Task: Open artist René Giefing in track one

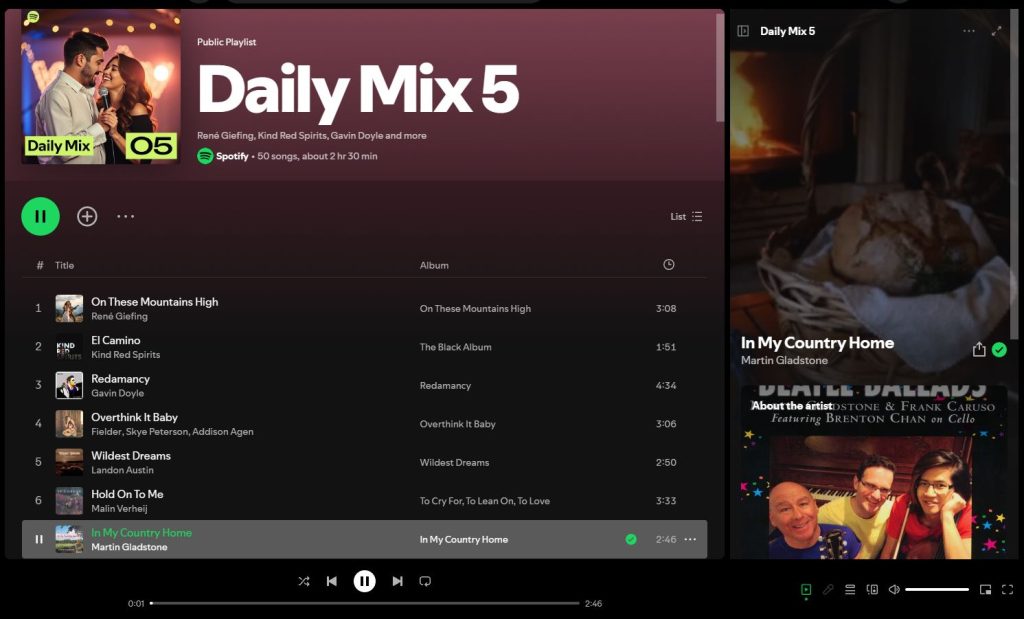Action: coord(120,316)
